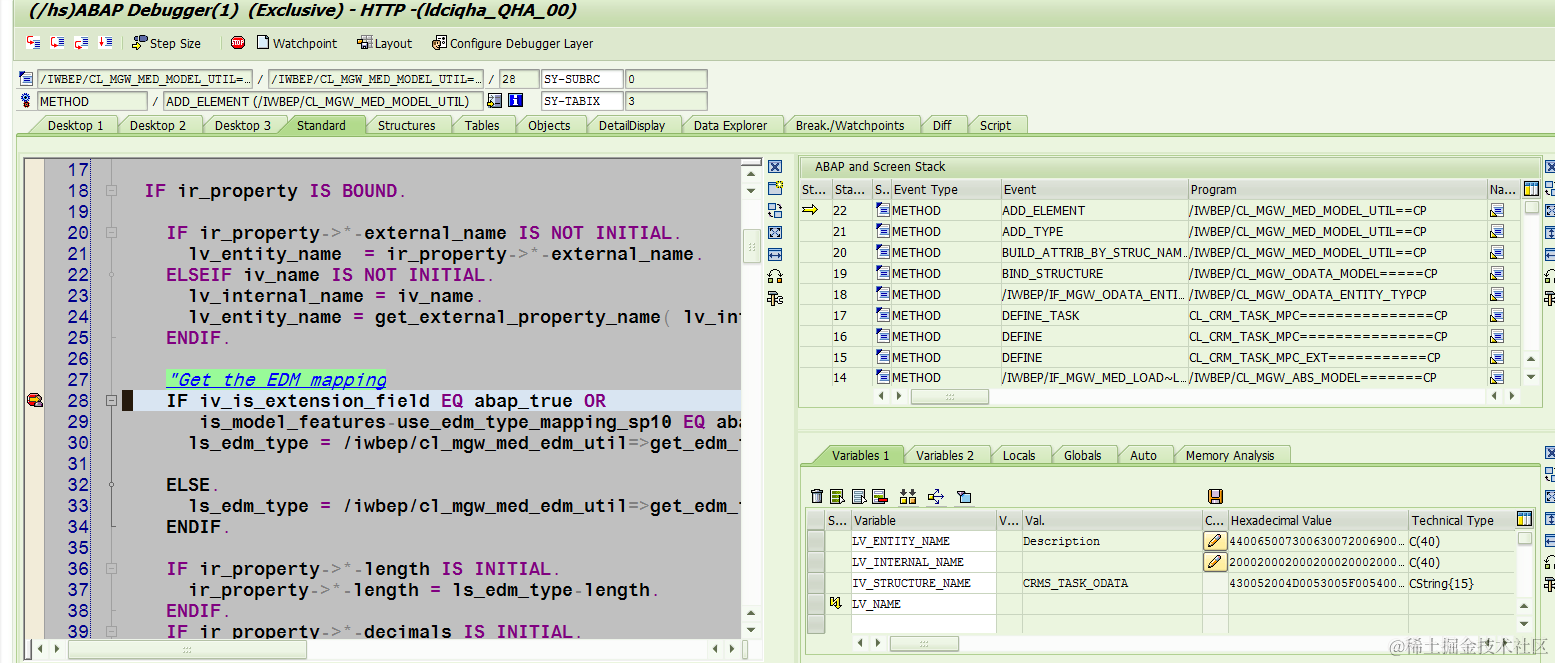The height and width of the screenshot is (663, 1555).
Task: Open the Objects tab
Action: pos(549,125)
